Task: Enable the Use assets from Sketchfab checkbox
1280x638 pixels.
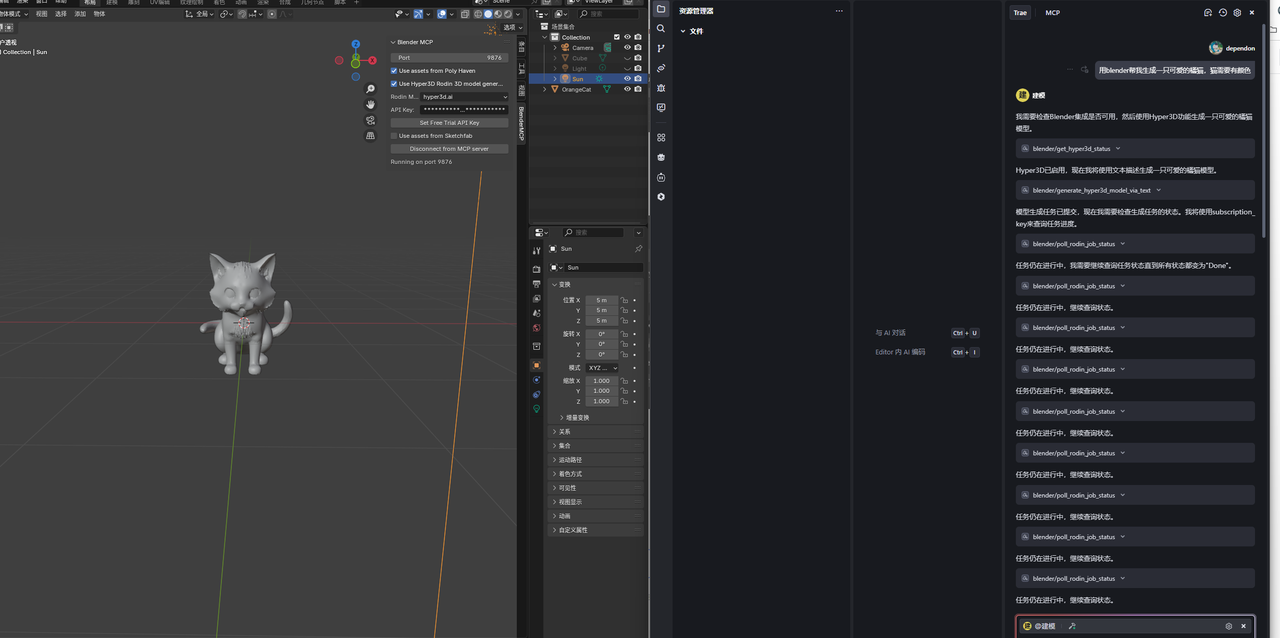Action: (x=394, y=136)
